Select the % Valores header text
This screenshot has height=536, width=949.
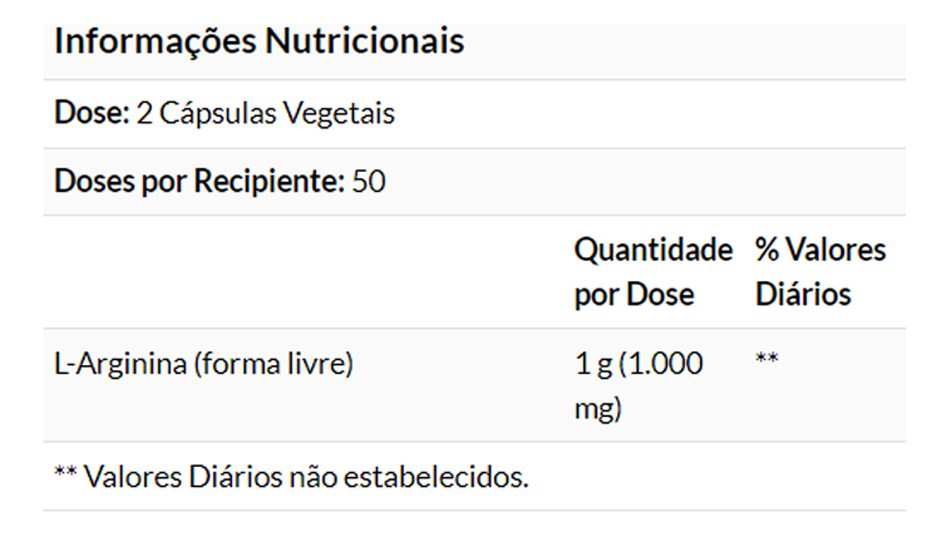click(x=820, y=250)
